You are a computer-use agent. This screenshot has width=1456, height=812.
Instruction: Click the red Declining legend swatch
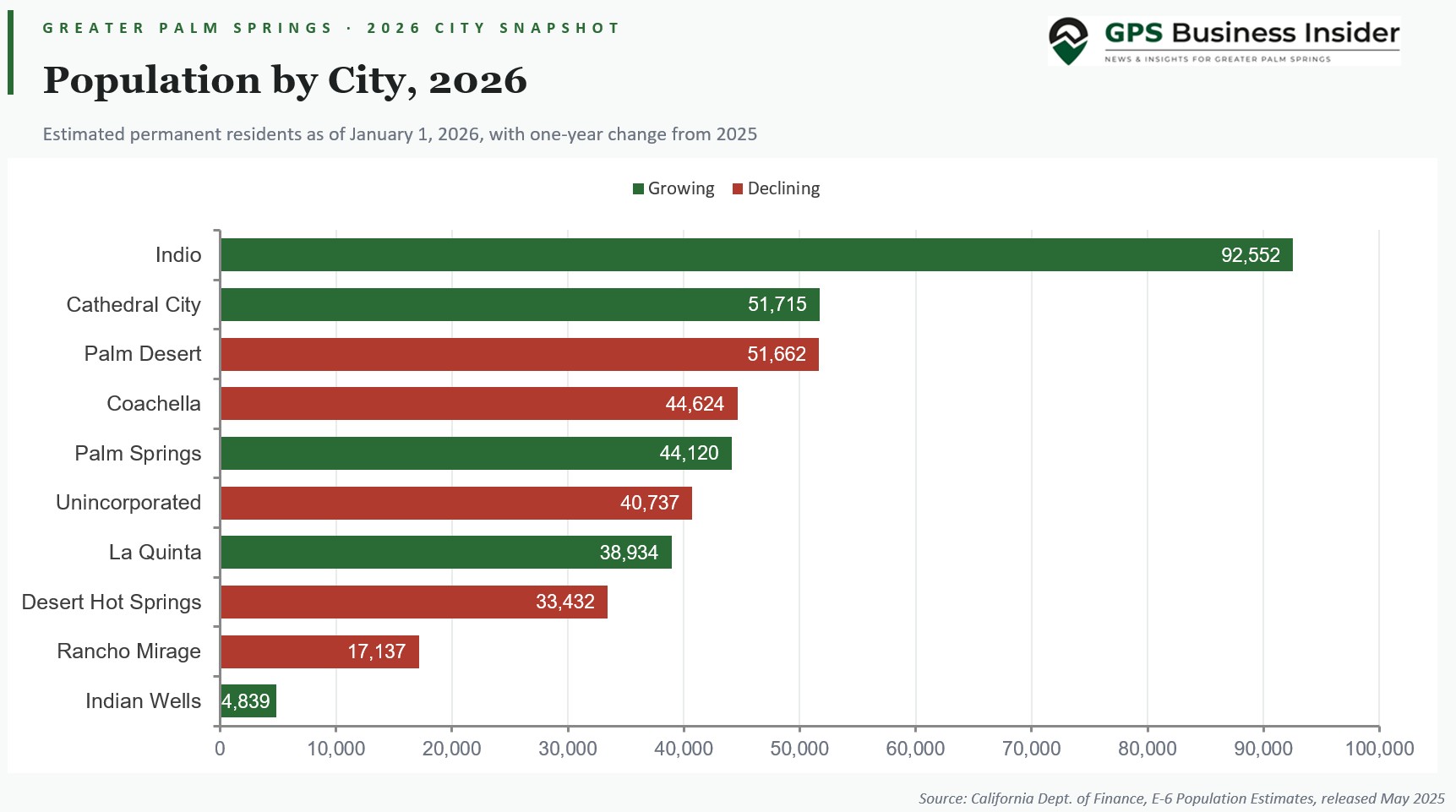(x=738, y=188)
